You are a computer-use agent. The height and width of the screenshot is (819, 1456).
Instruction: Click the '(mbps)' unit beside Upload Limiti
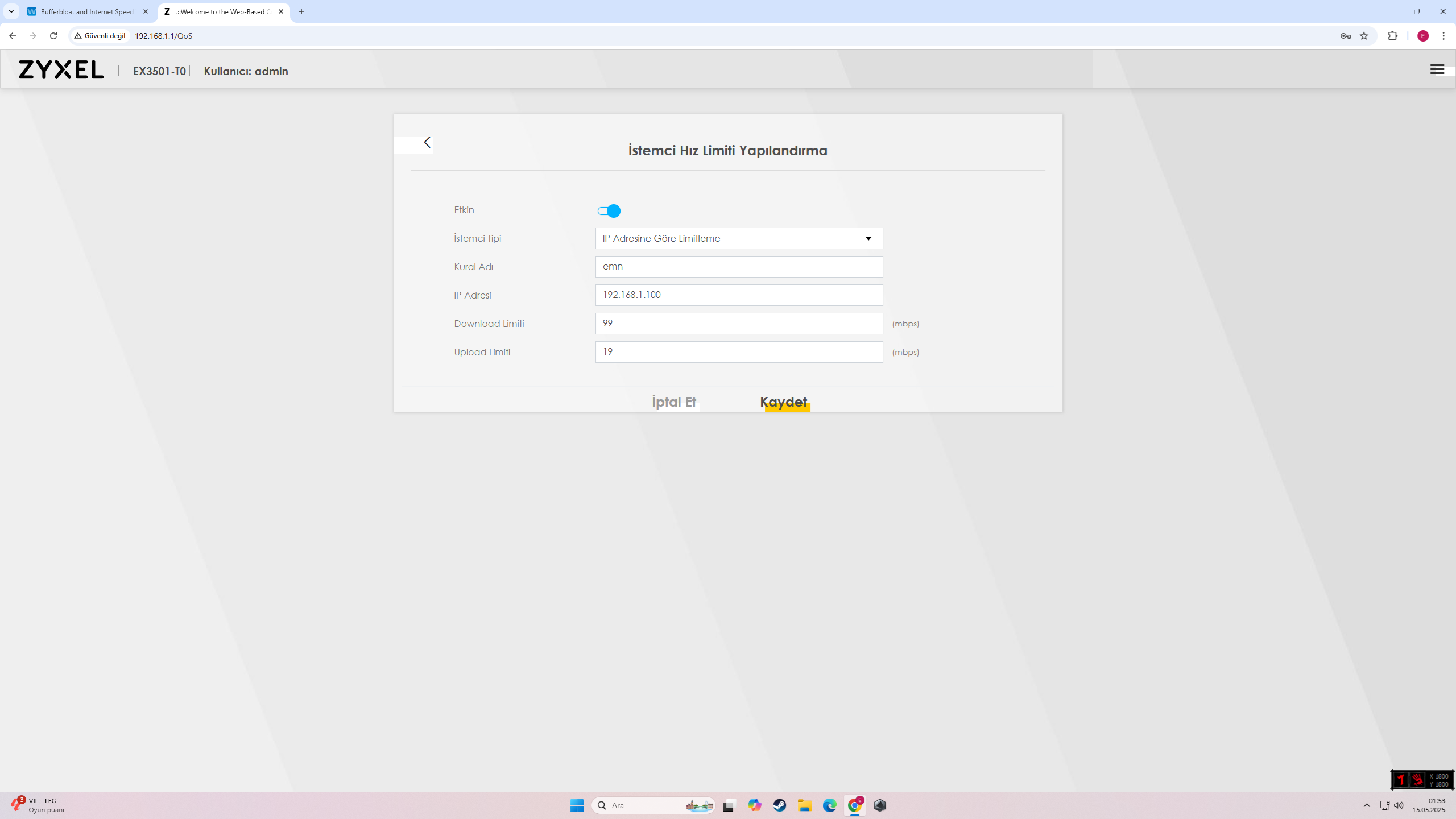(905, 352)
